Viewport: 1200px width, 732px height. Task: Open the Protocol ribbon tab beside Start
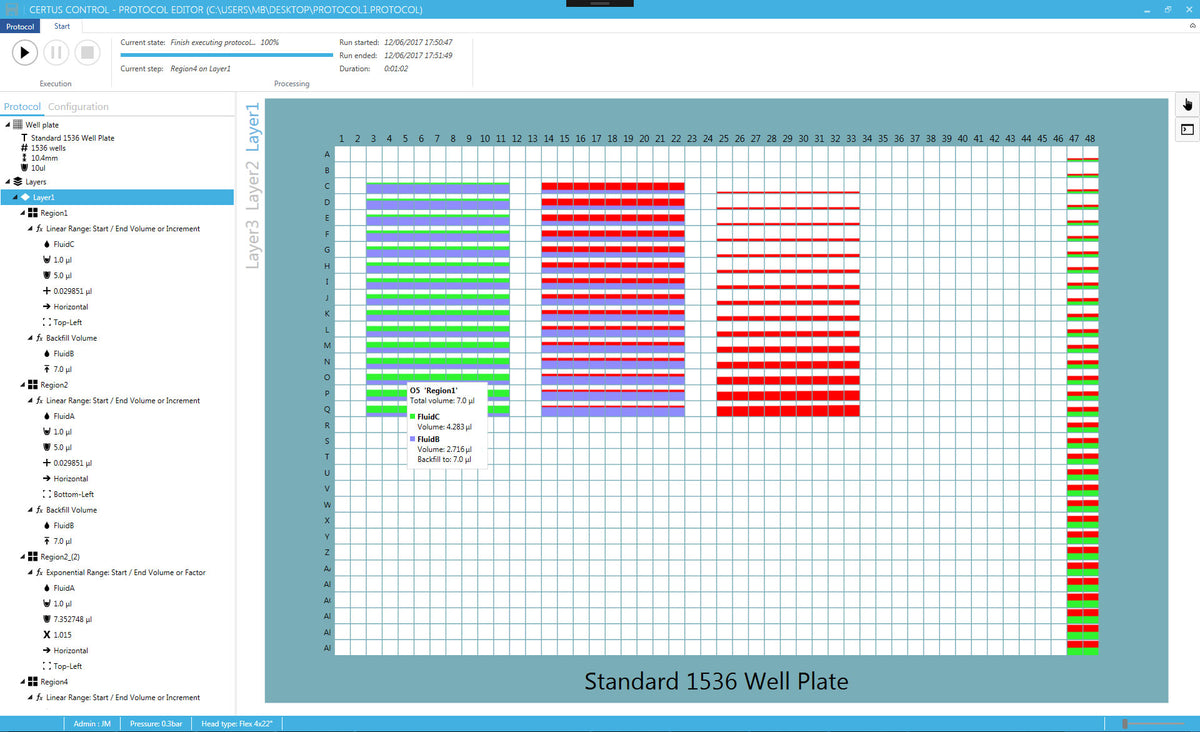point(20,25)
